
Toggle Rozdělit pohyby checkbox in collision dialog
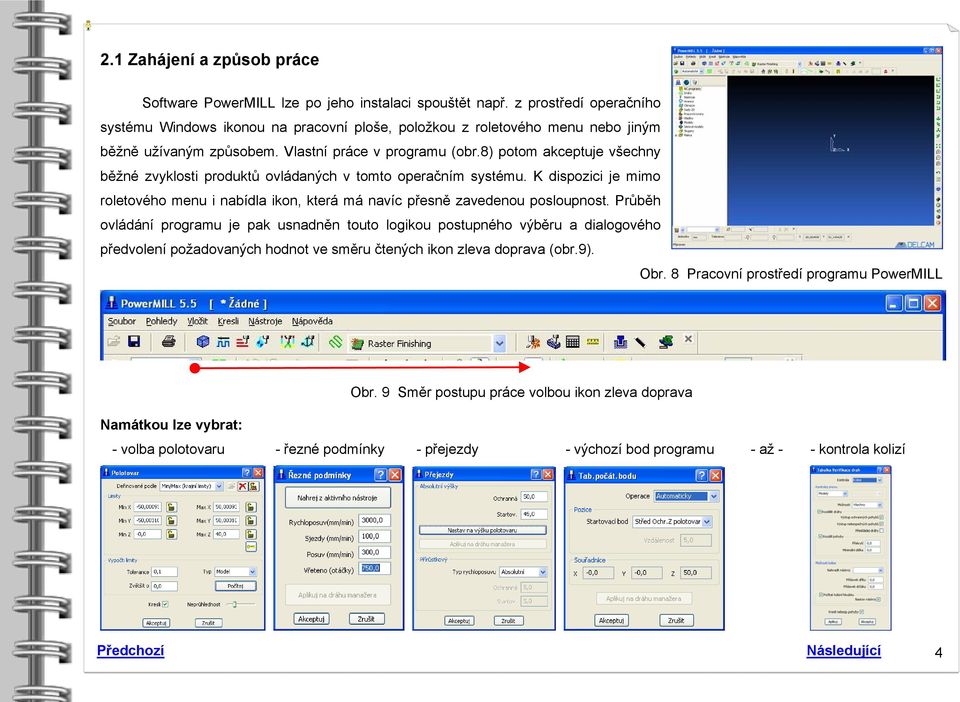(x=820, y=536)
